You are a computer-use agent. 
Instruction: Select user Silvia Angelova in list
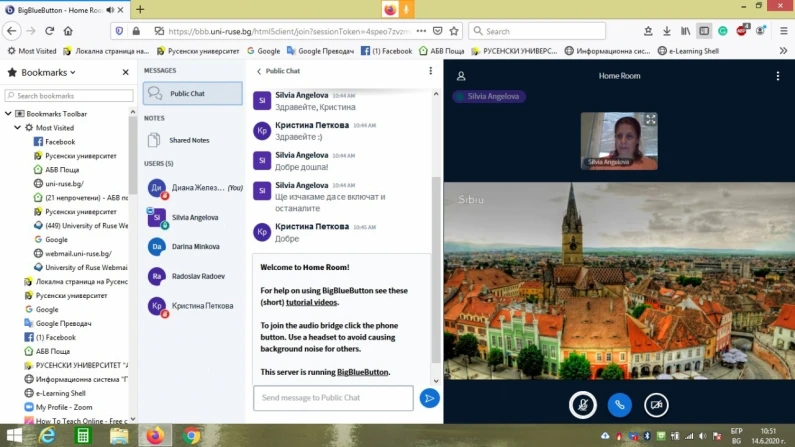click(194, 217)
